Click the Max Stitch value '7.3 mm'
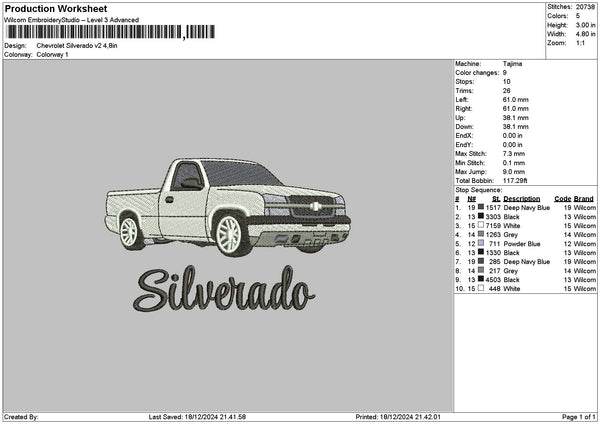This screenshot has height=424, width=600. point(514,154)
